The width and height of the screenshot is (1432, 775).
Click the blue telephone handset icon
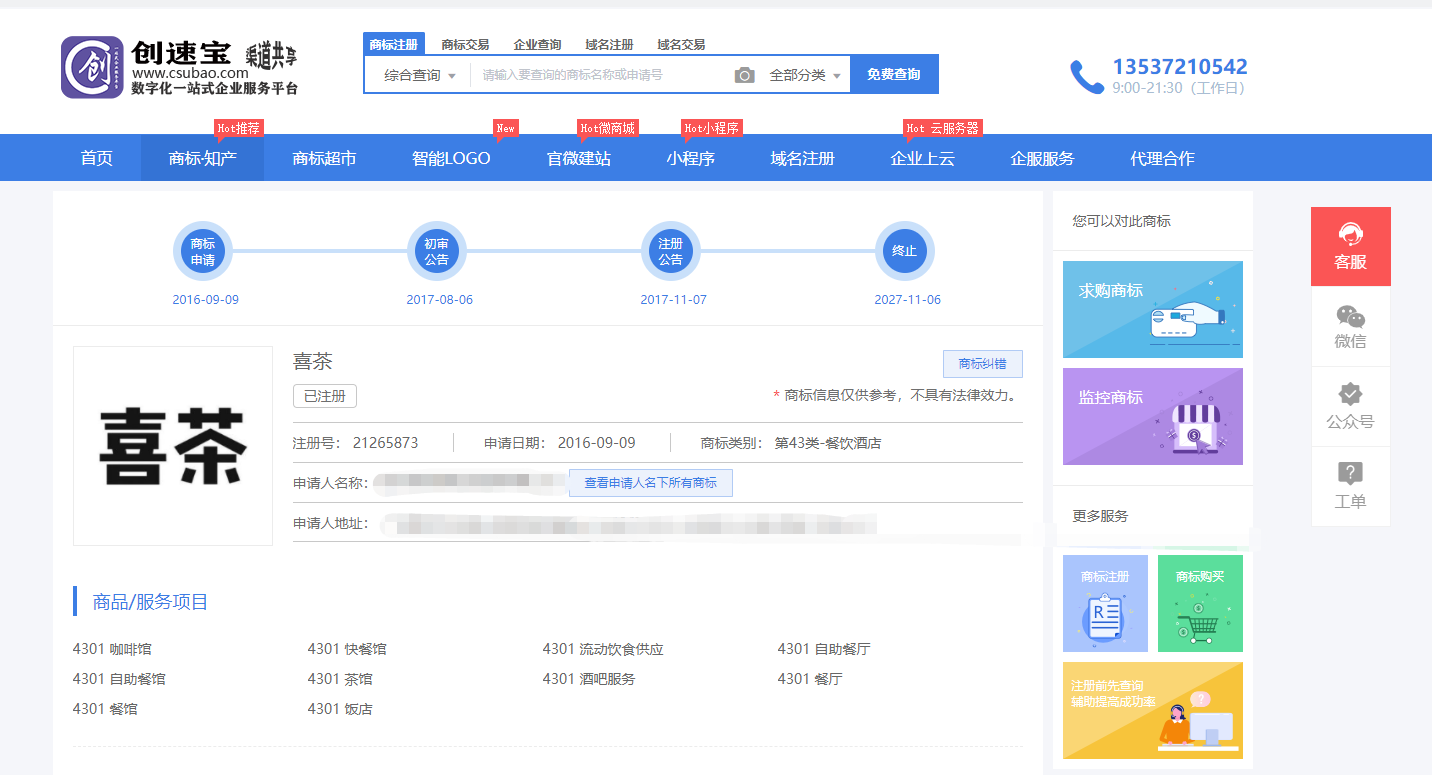(1086, 76)
